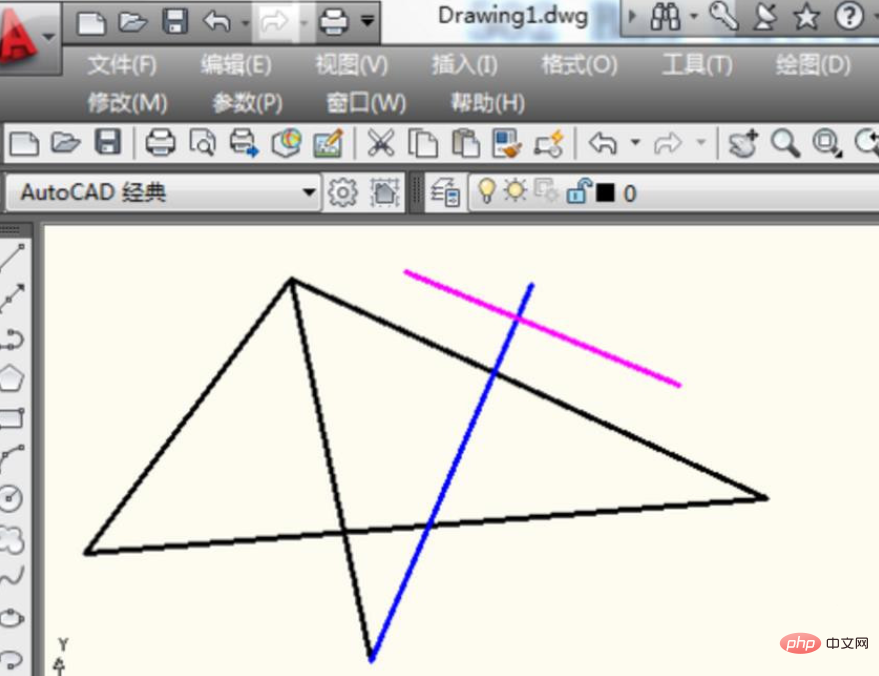Open the AutoCAD 经典 workspace dropdown
The image size is (879, 676).
pyautogui.click(x=164, y=193)
